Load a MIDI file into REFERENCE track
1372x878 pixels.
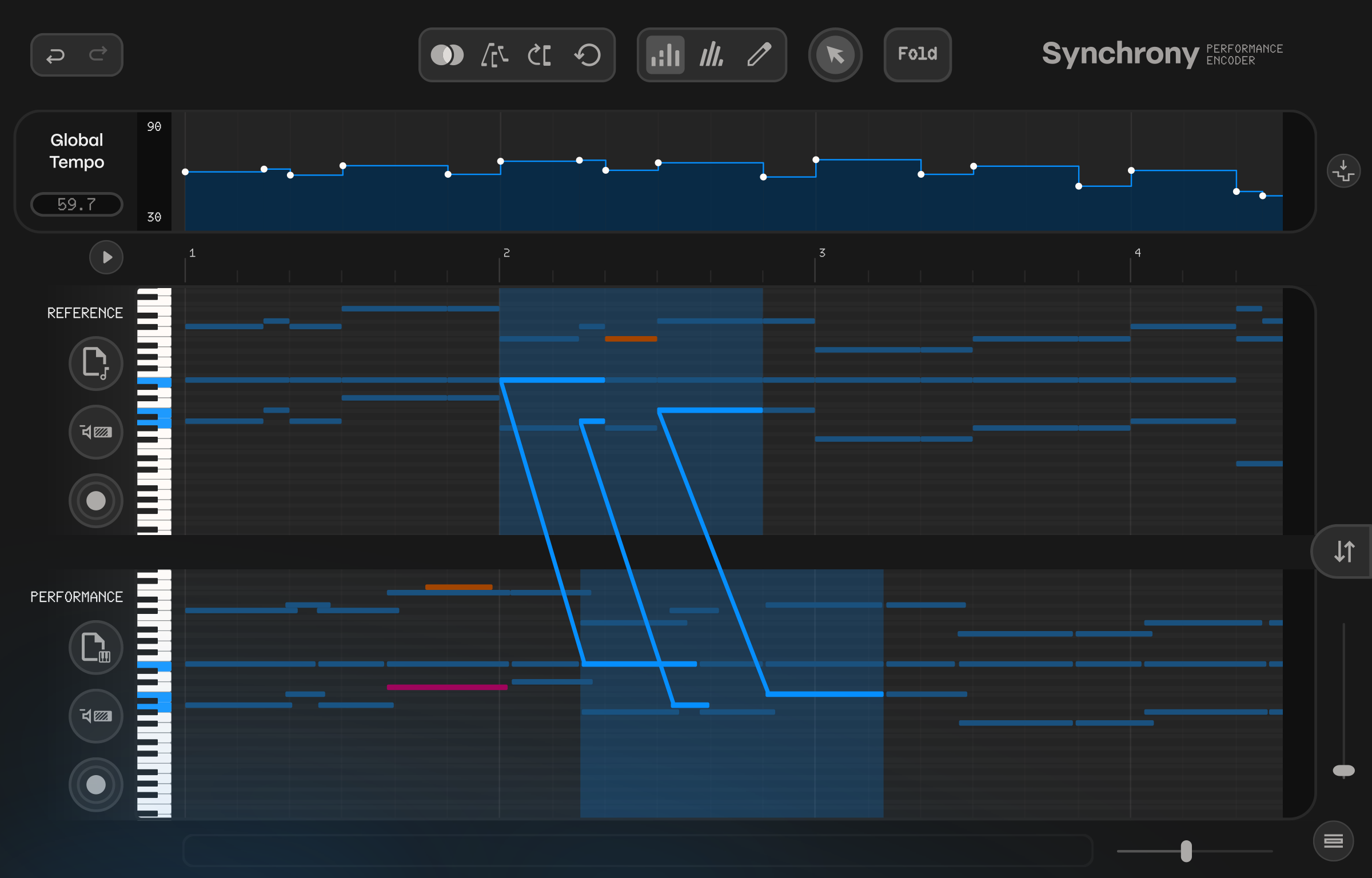coord(96,363)
